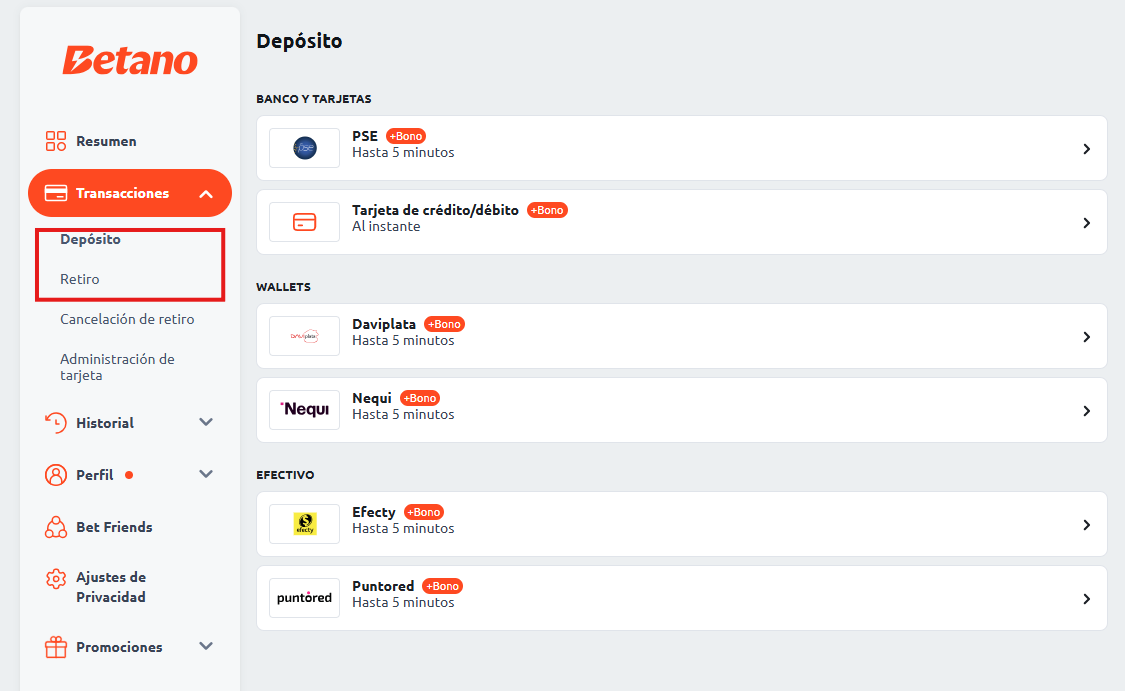Open Cancelación de retiro

coord(127,319)
